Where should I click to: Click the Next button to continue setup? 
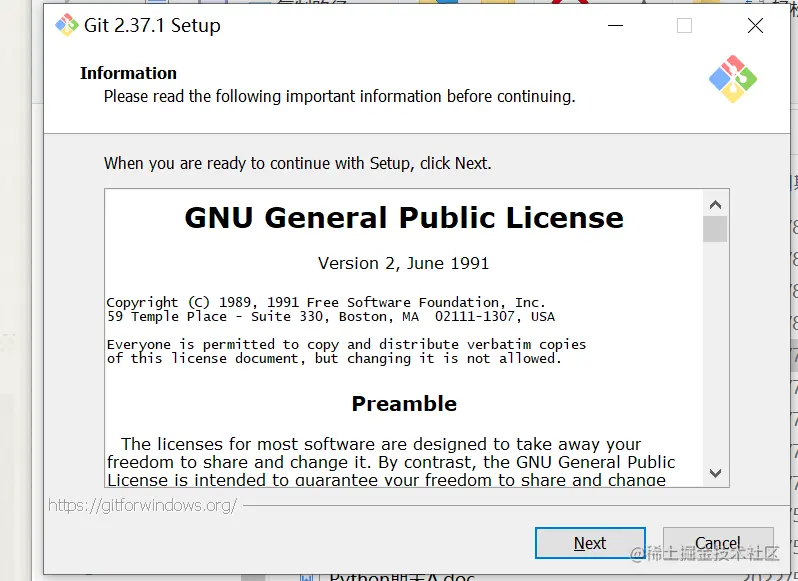[590, 543]
